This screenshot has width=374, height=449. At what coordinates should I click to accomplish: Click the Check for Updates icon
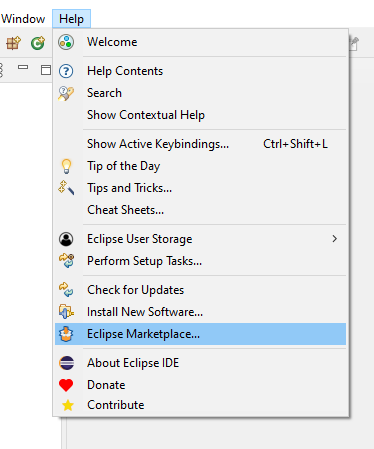pyautogui.click(x=66, y=290)
